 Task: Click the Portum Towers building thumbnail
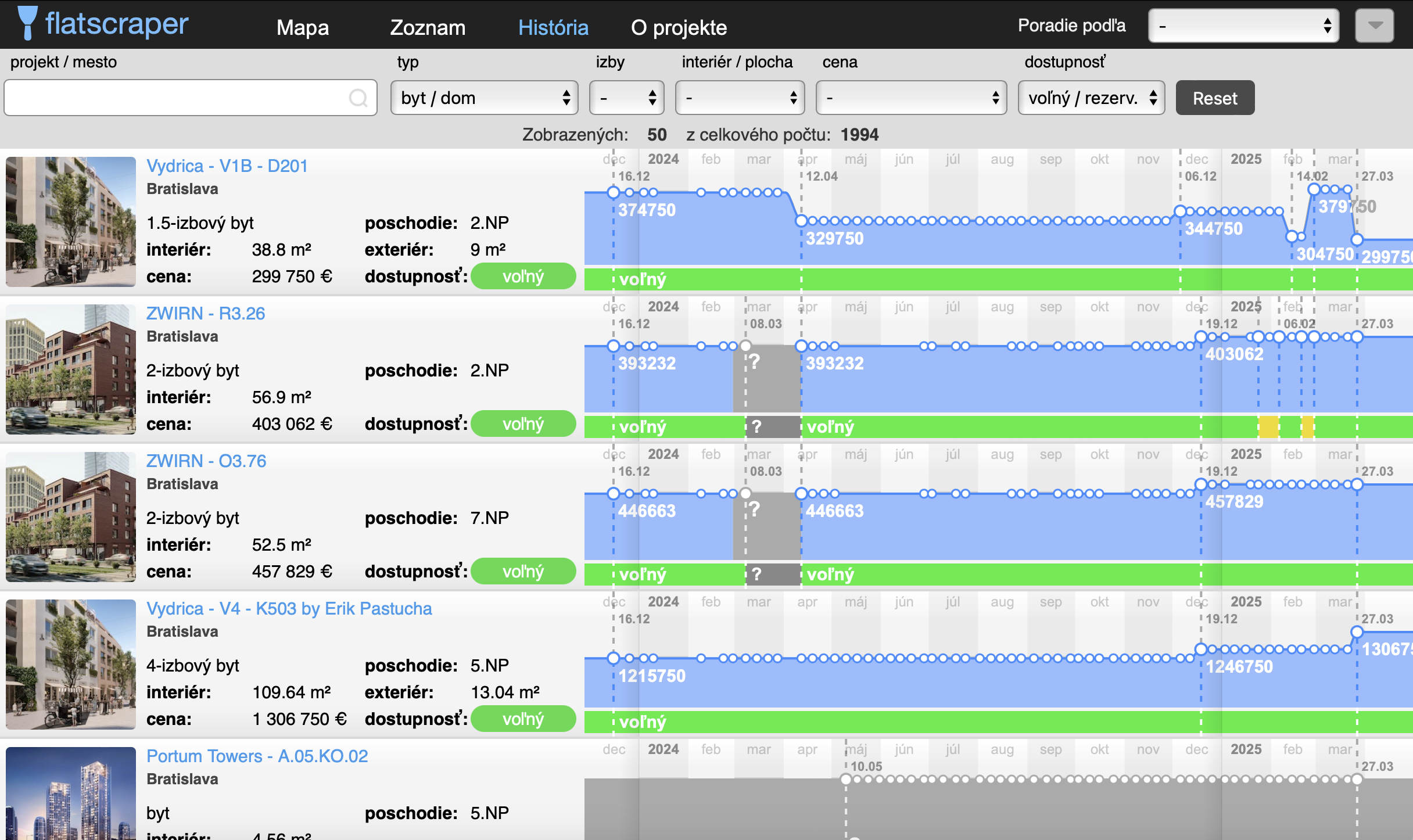(70, 793)
